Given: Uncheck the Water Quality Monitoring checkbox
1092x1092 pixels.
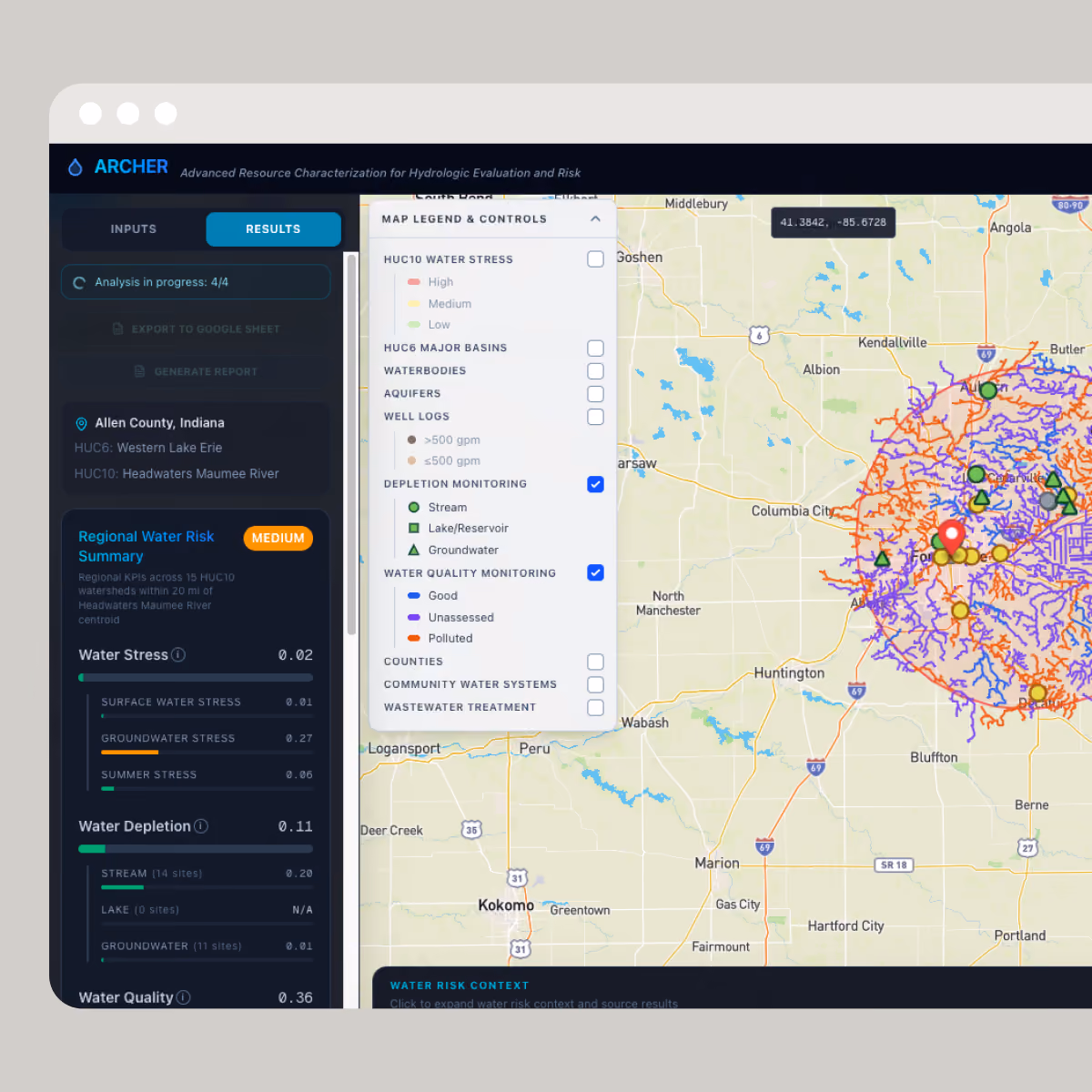Looking at the screenshot, I should (x=595, y=572).
